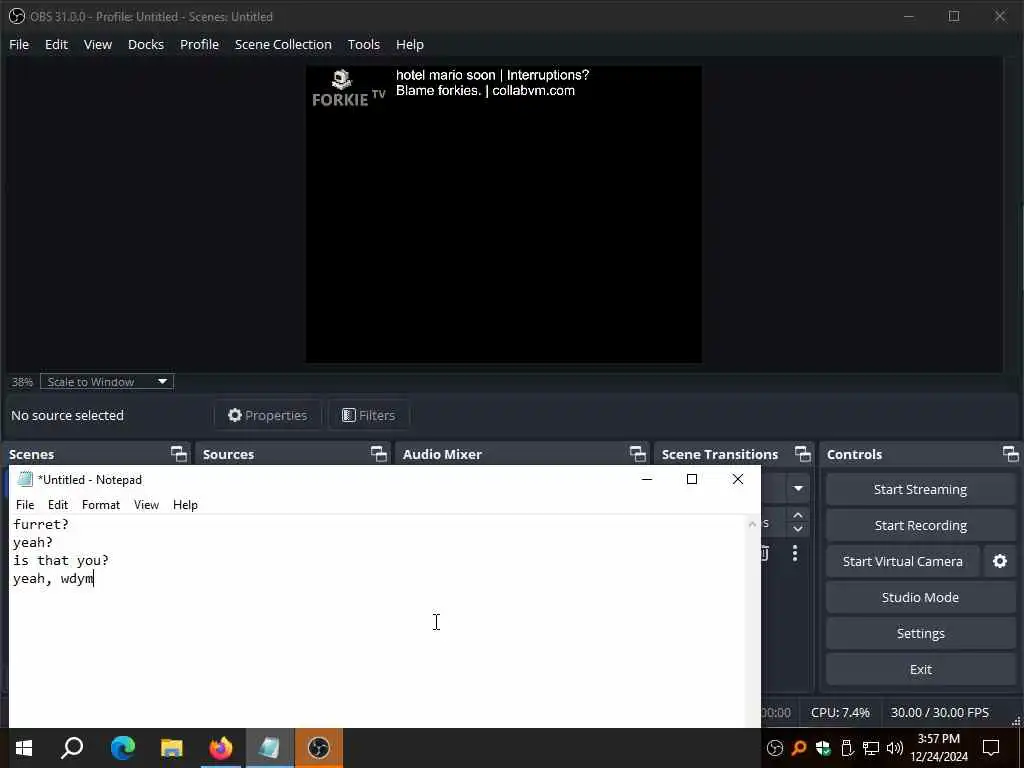Image resolution: width=1024 pixels, height=768 pixels.
Task: Open the Scene Collection menu
Action: pos(283,44)
